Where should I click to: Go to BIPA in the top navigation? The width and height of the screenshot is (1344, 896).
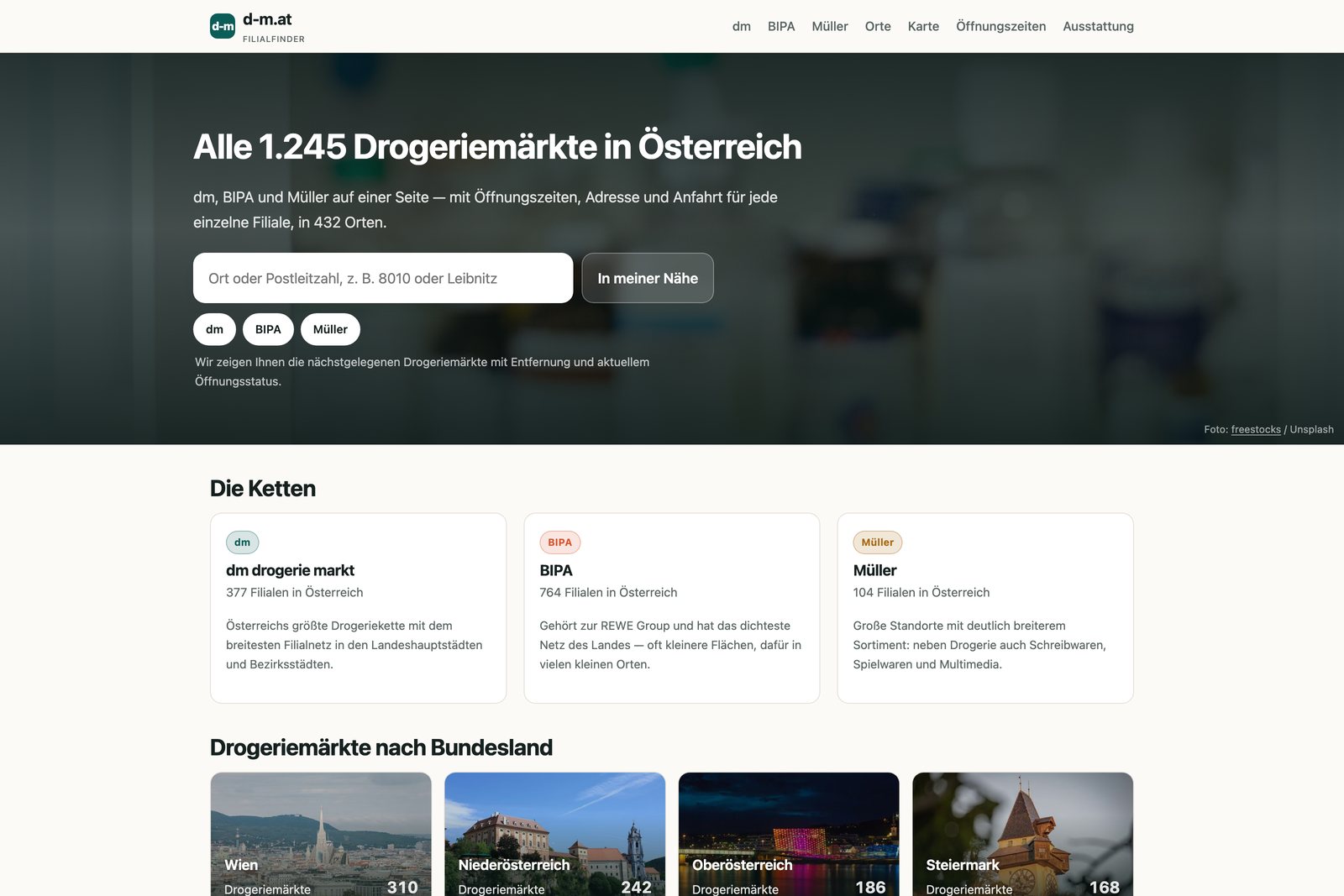pos(781,26)
